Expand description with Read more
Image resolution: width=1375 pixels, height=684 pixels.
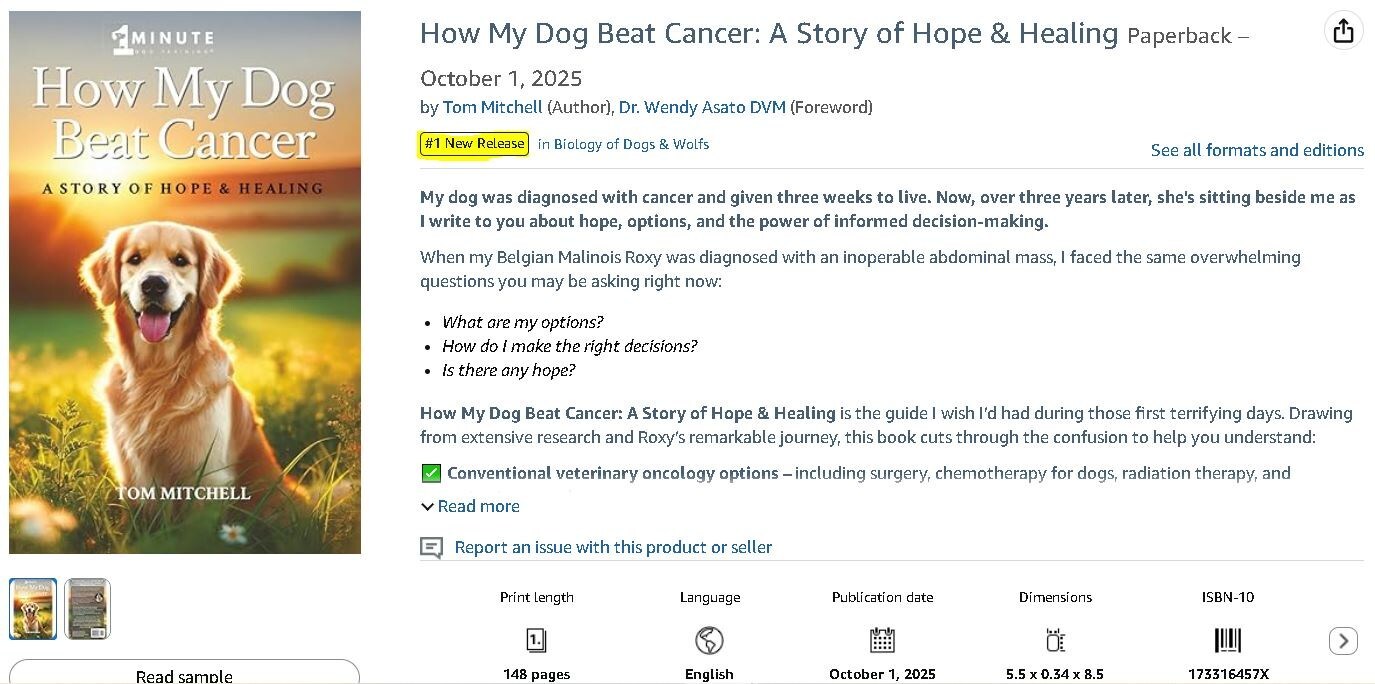470,506
